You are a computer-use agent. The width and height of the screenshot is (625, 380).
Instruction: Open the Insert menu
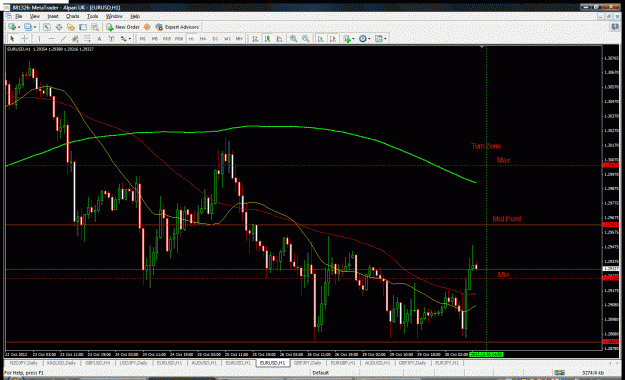(53, 16)
